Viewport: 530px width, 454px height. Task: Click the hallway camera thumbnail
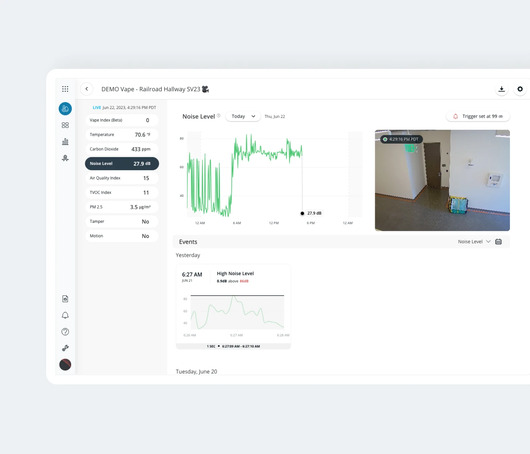(442, 180)
